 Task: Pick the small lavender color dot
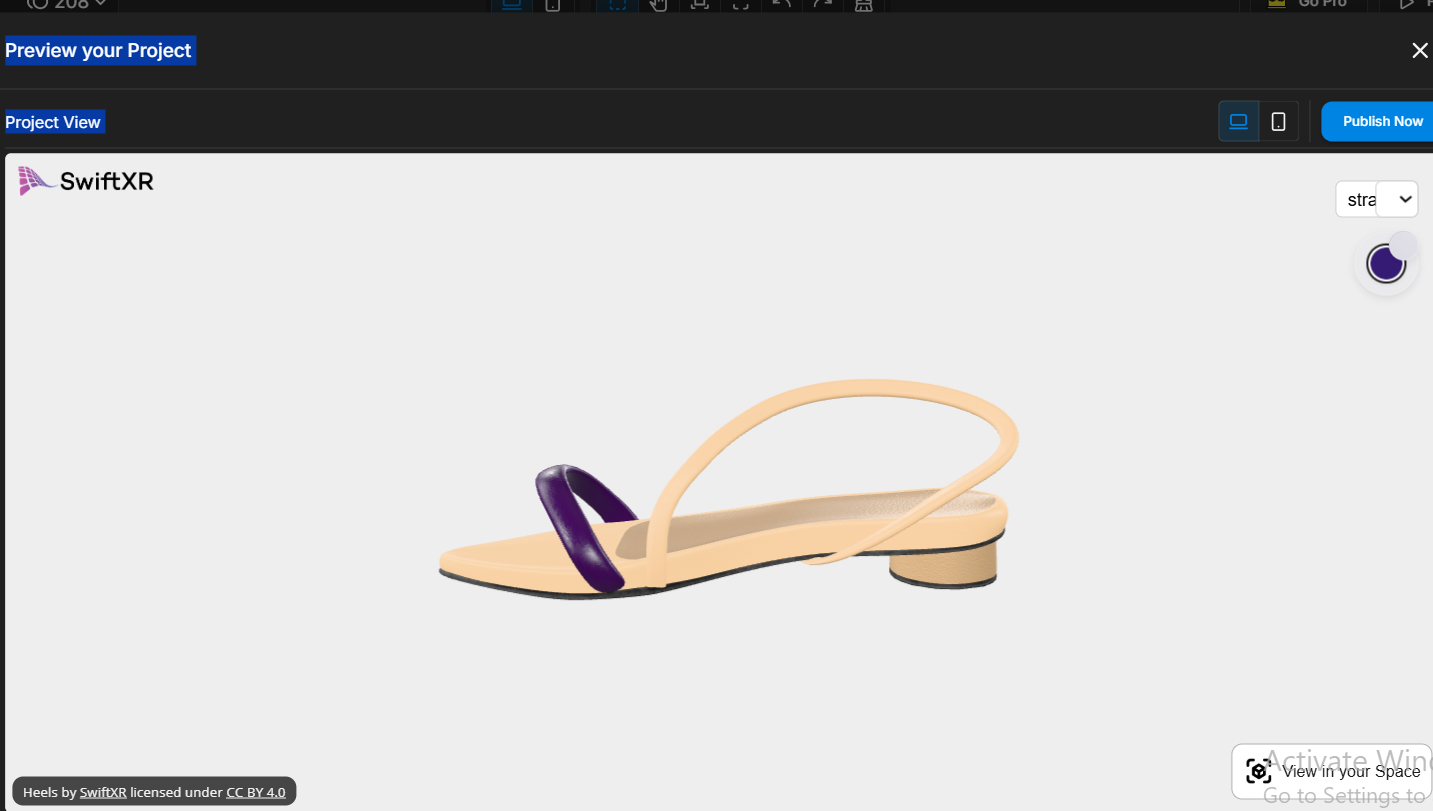point(1404,245)
